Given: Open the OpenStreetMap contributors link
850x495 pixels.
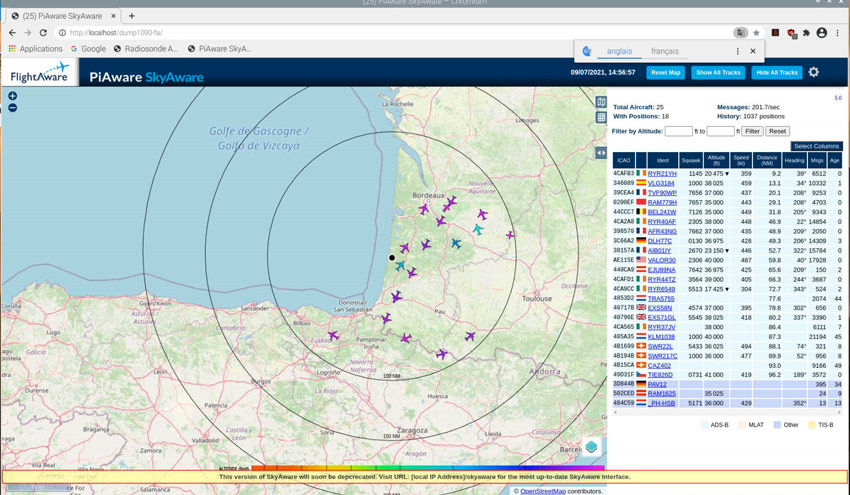Looking at the screenshot, I should [543, 491].
